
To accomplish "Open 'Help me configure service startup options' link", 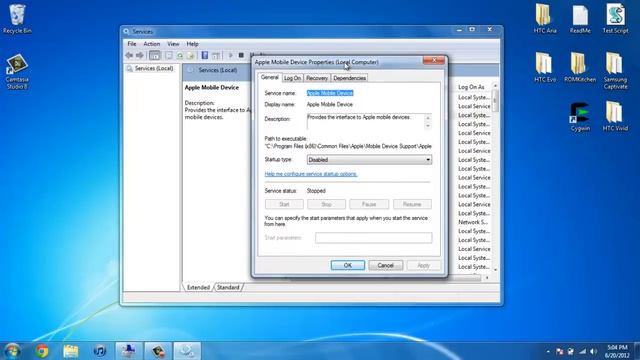I will click(311, 174).
